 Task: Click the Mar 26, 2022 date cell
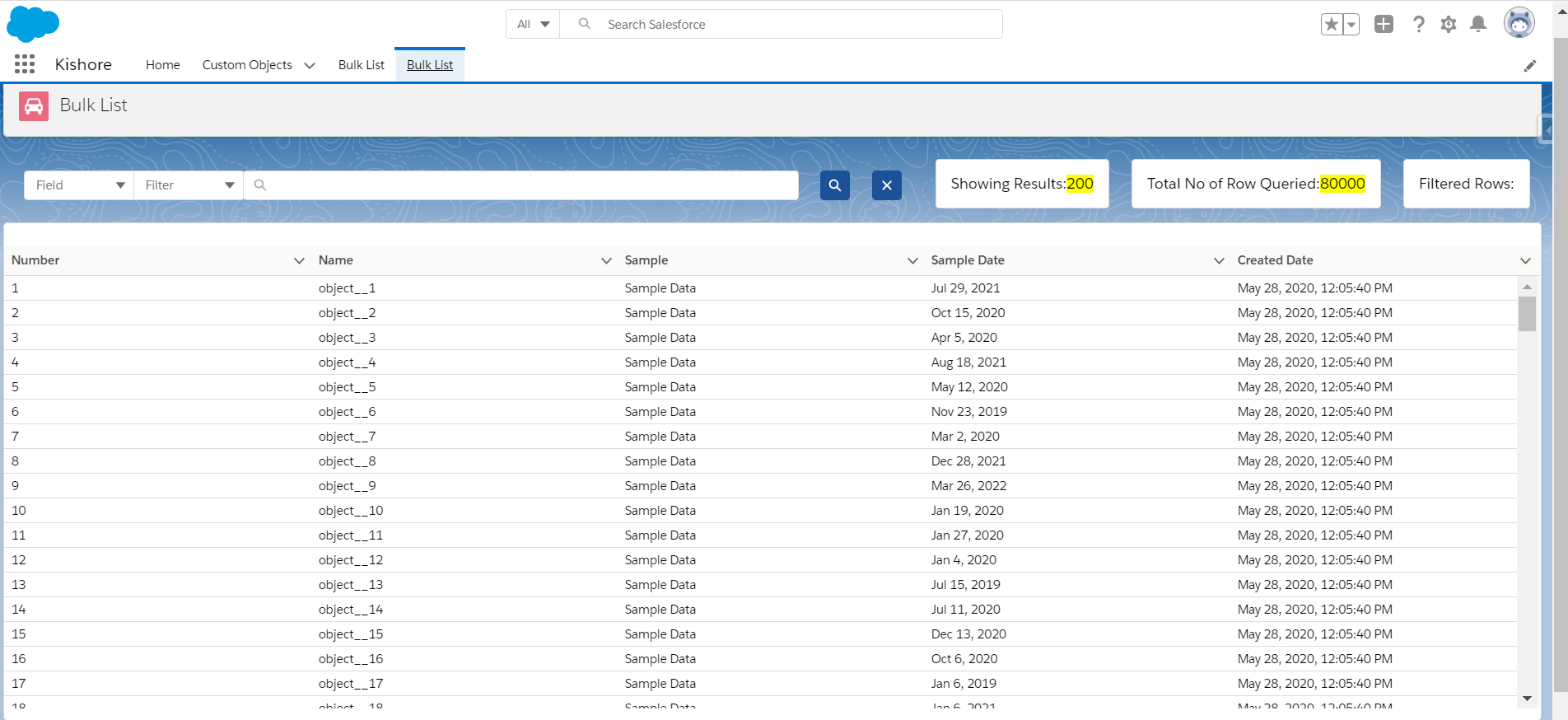click(x=969, y=486)
